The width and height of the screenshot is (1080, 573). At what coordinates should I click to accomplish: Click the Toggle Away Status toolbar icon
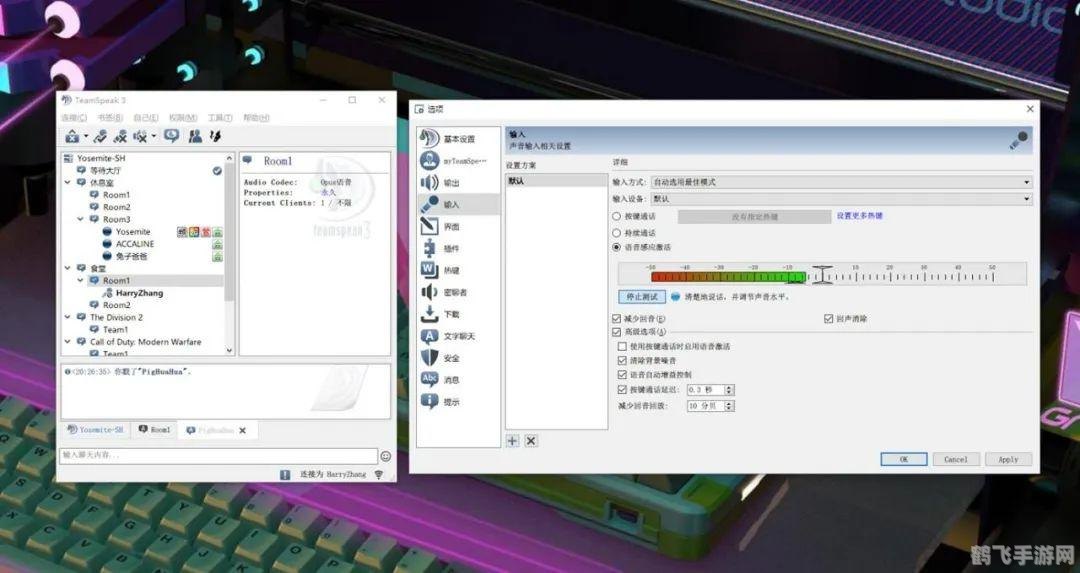pos(101,136)
